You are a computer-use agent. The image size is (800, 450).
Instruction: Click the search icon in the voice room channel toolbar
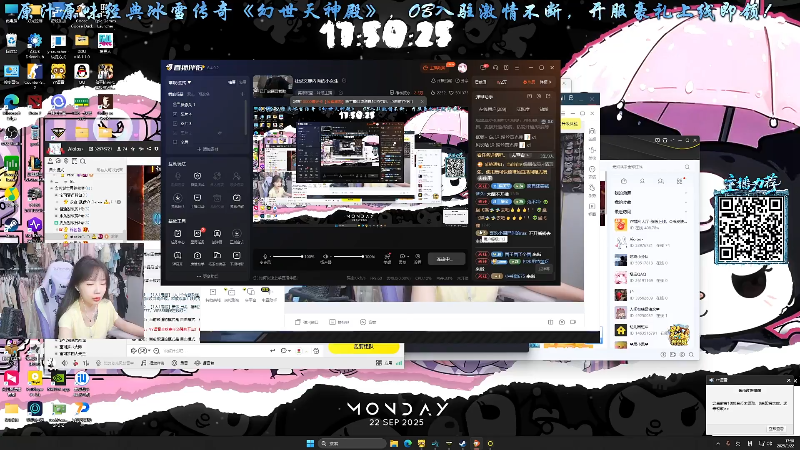(x=83, y=161)
